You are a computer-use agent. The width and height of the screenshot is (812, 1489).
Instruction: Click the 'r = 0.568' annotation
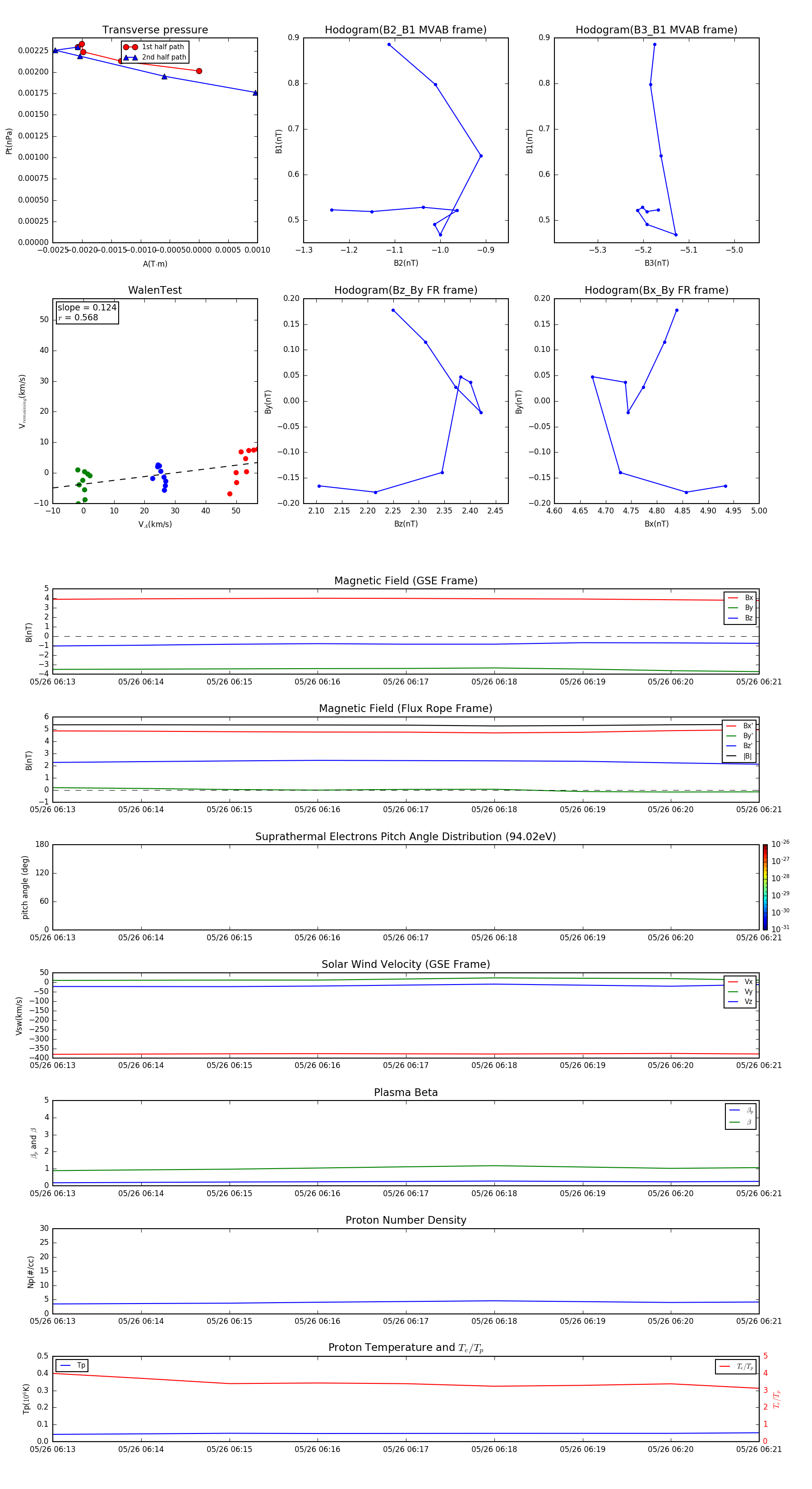pyautogui.click(x=78, y=317)
